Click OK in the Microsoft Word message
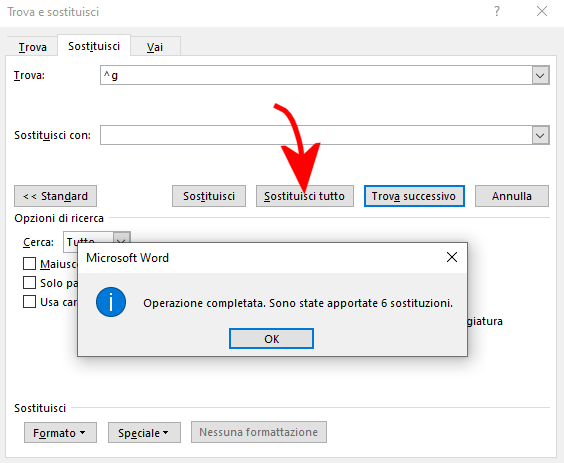The width and height of the screenshot is (564, 463). point(271,339)
